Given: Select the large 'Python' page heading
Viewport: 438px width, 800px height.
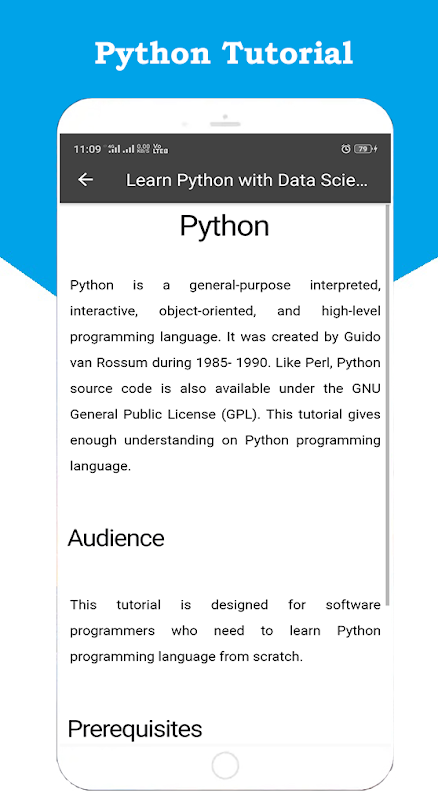Looking at the screenshot, I should pyautogui.click(x=225, y=226).
